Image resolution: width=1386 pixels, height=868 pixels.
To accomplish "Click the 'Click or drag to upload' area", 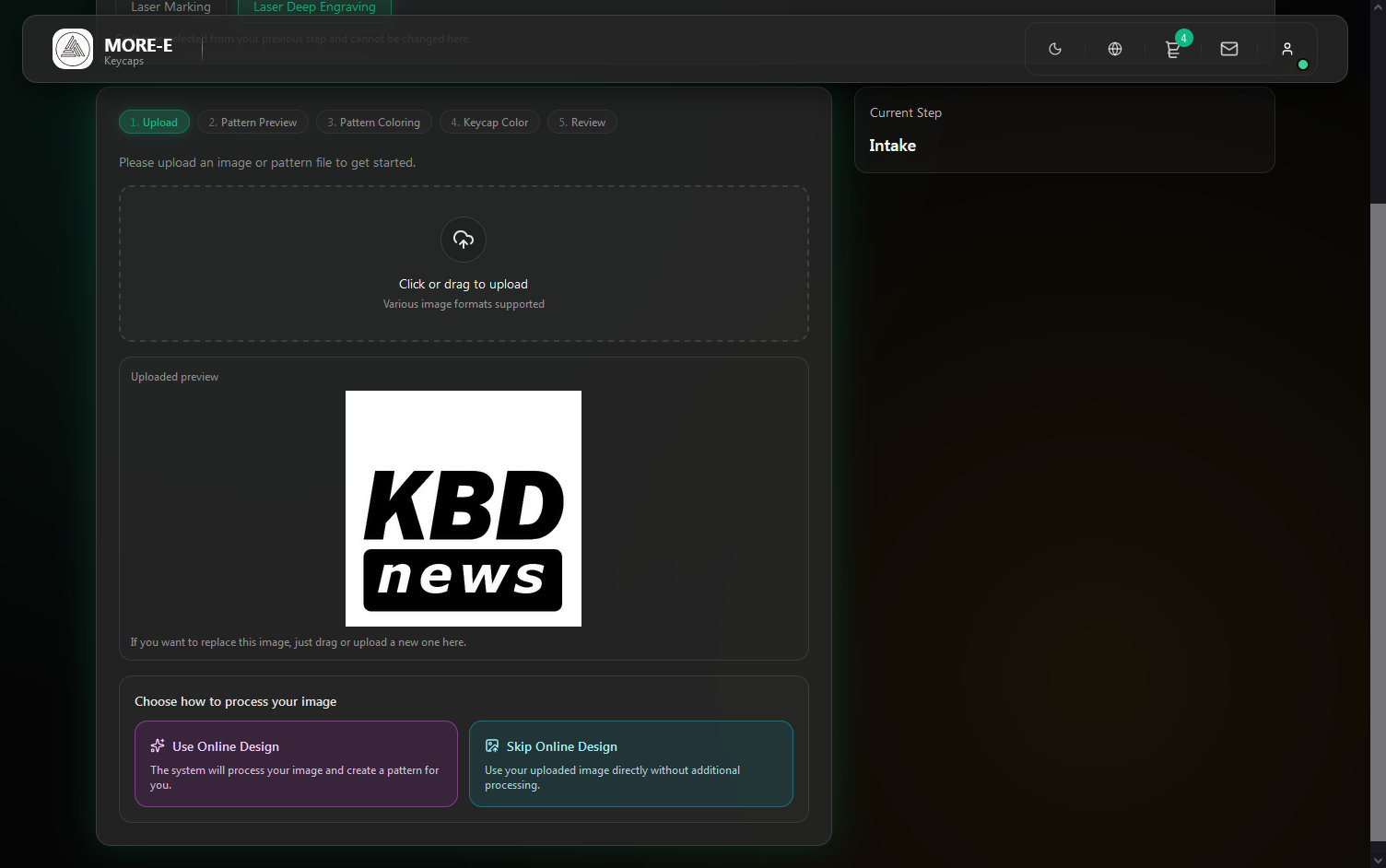I will coord(464,264).
